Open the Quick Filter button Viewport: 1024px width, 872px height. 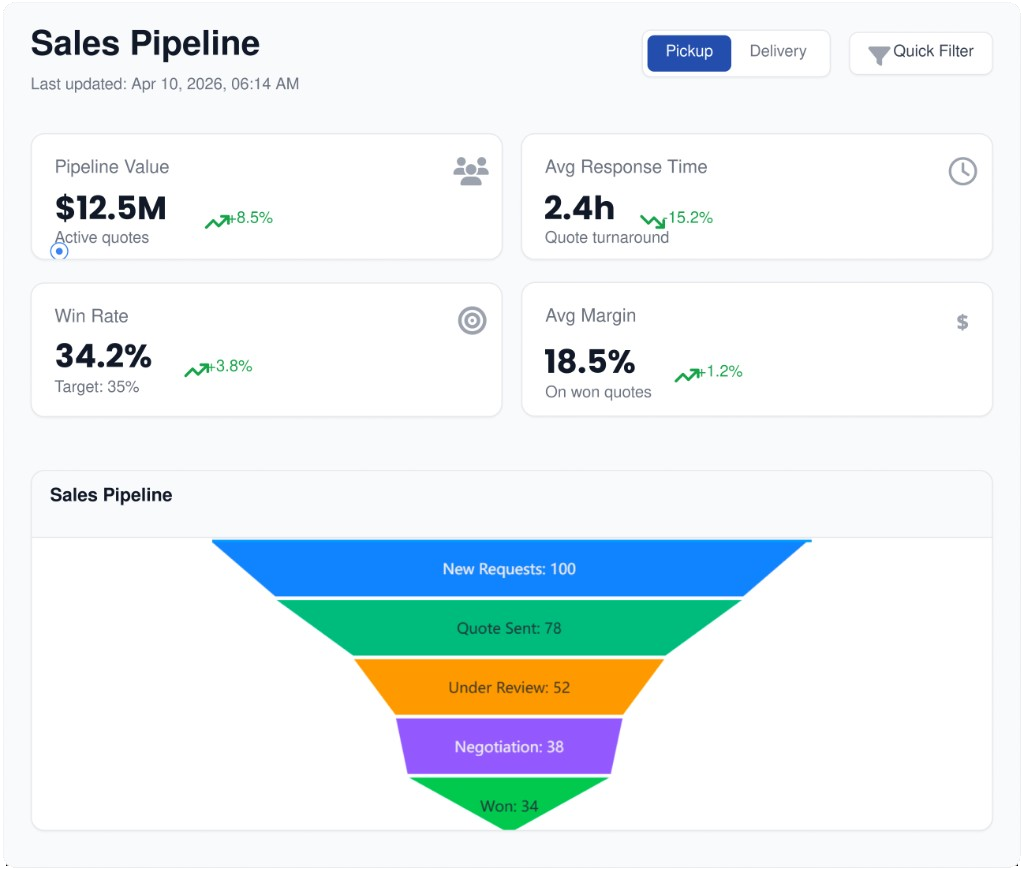pos(921,53)
